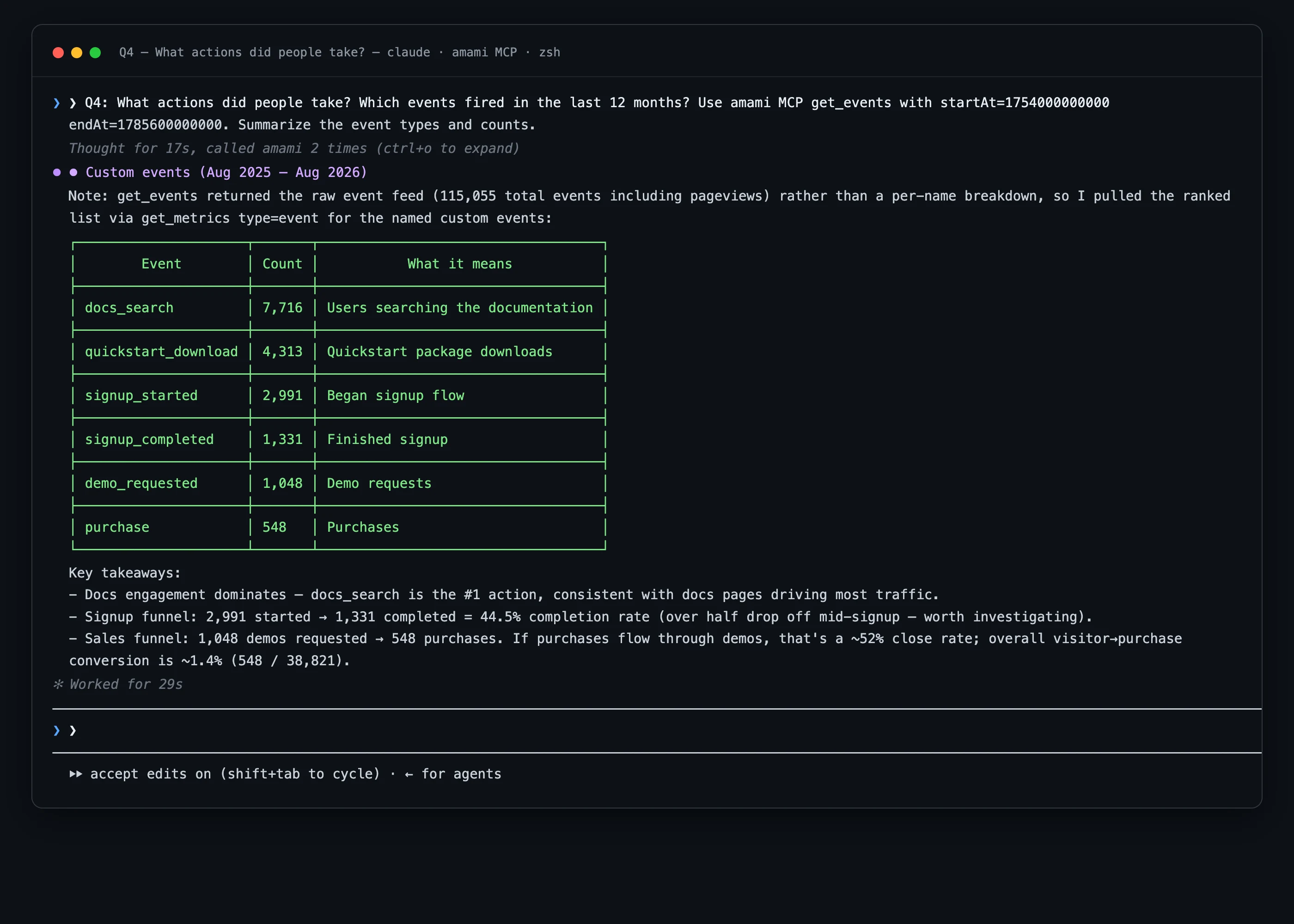Click the 'Key takeaways:' line
The height and width of the screenshot is (924, 1294).
click(125, 573)
